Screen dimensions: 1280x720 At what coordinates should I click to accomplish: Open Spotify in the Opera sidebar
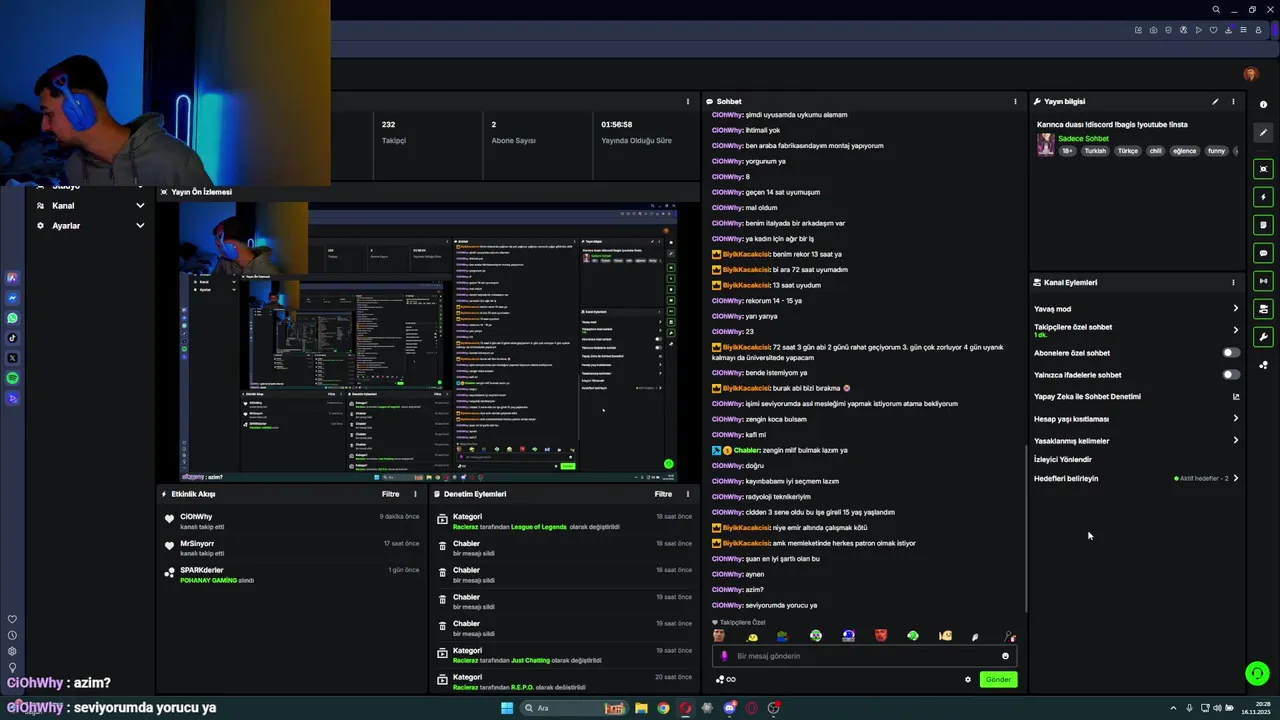[12, 378]
